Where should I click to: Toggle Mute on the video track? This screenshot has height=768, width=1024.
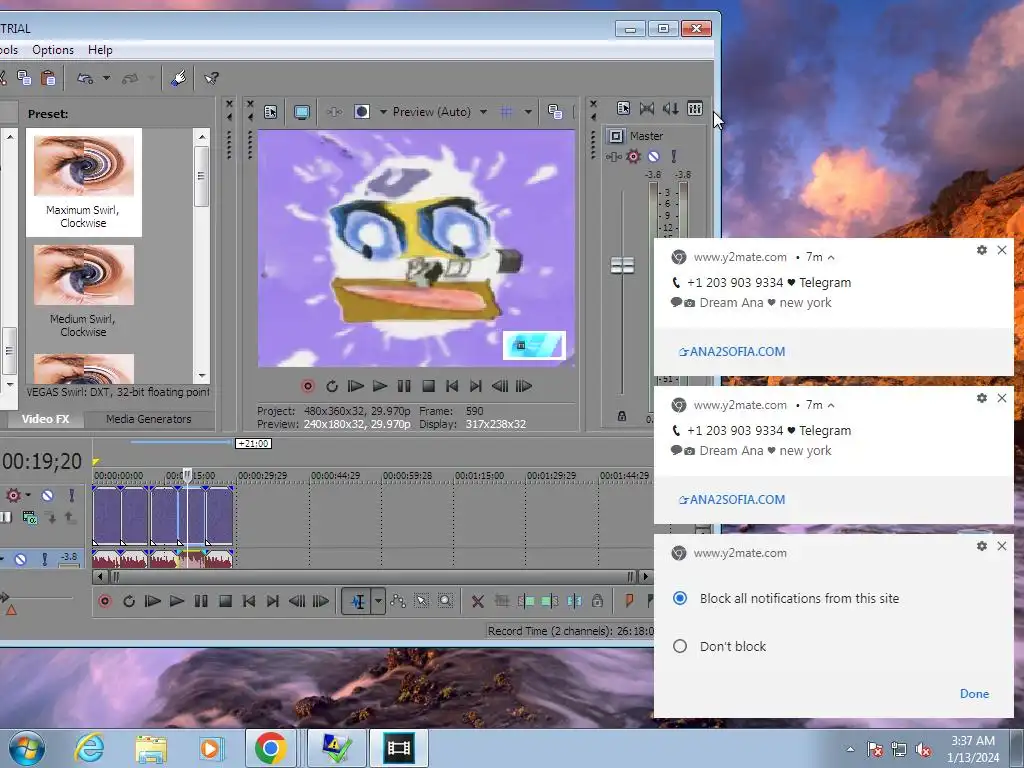[47, 495]
